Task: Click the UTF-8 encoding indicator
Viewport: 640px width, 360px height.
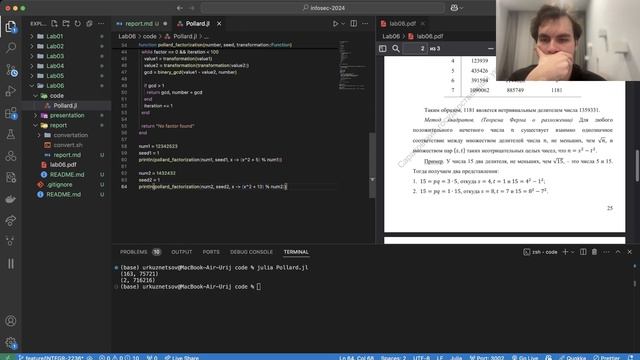Action: [421, 358]
